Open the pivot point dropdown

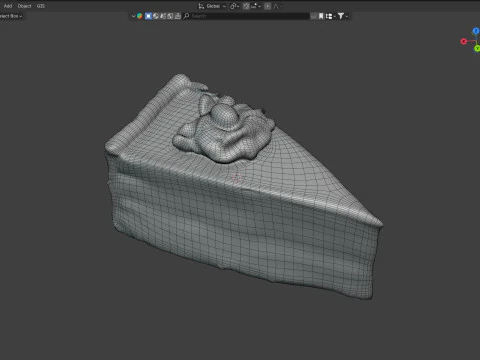point(235,6)
